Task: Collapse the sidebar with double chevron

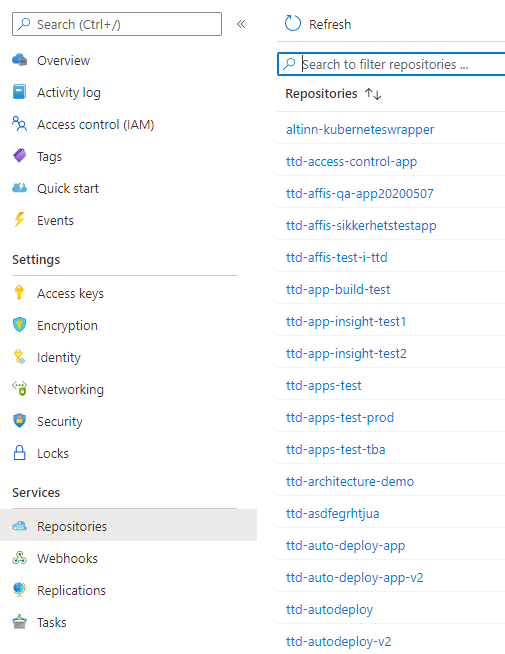Action: [x=241, y=24]
